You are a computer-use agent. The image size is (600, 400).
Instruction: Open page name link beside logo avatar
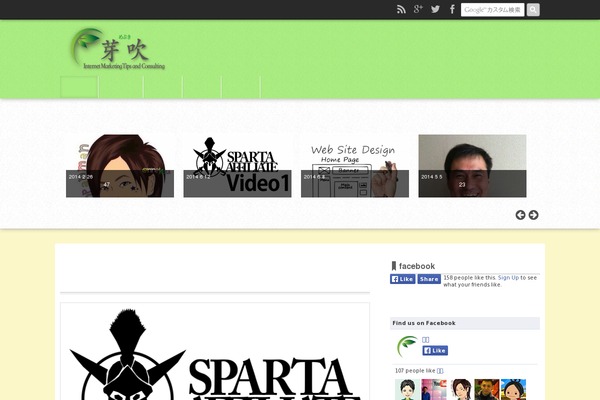tap(426, 340)
